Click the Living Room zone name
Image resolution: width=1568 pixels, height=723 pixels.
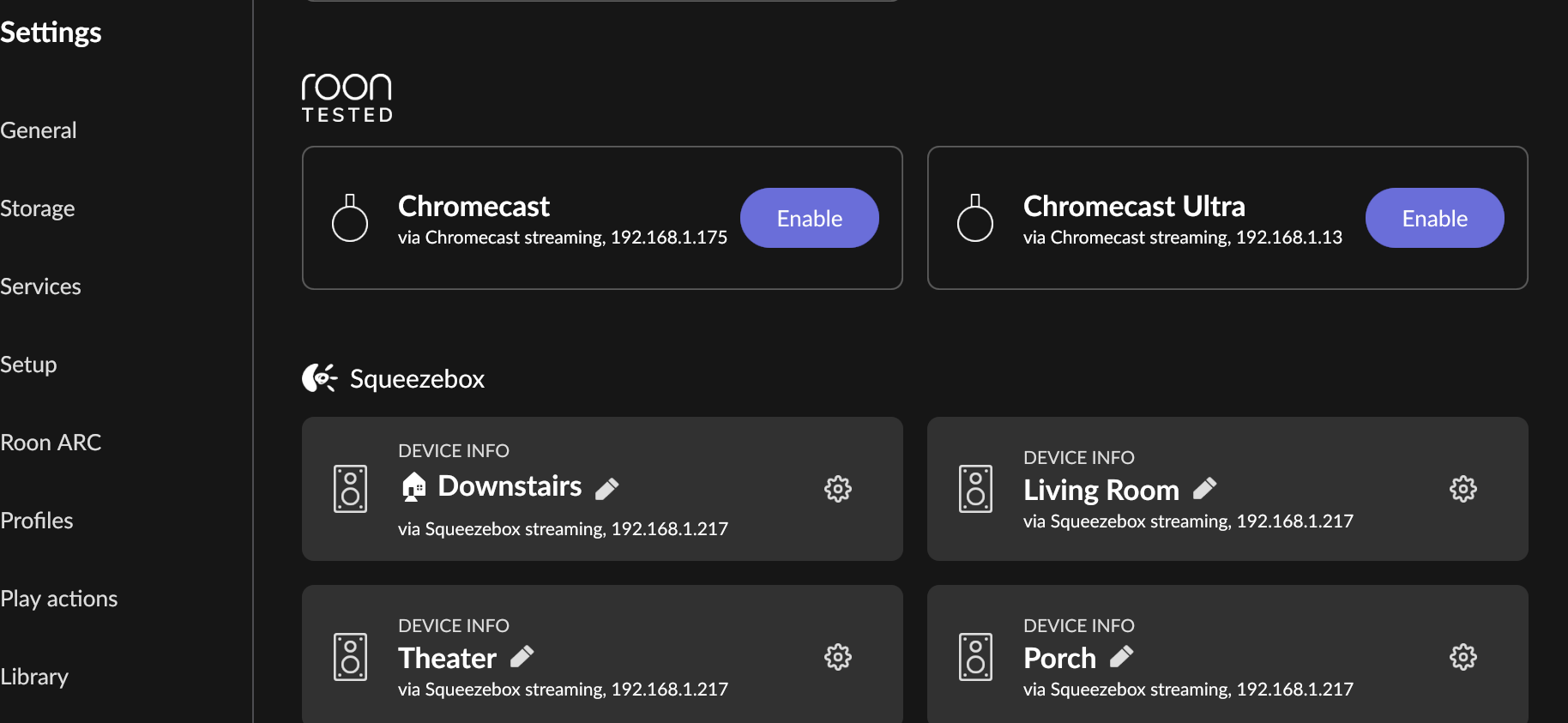(1101, 490)
